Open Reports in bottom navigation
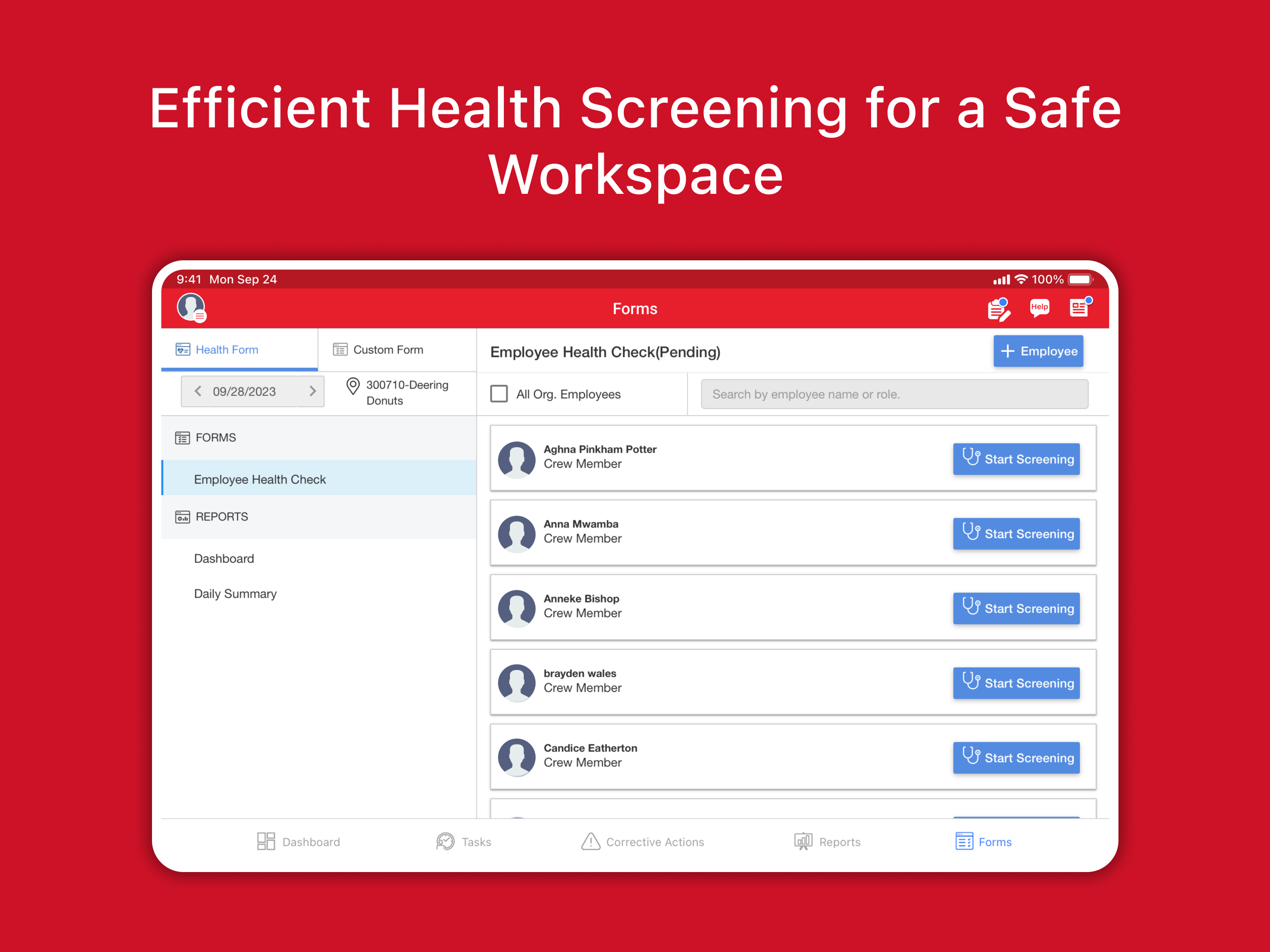 coord(827,842)
